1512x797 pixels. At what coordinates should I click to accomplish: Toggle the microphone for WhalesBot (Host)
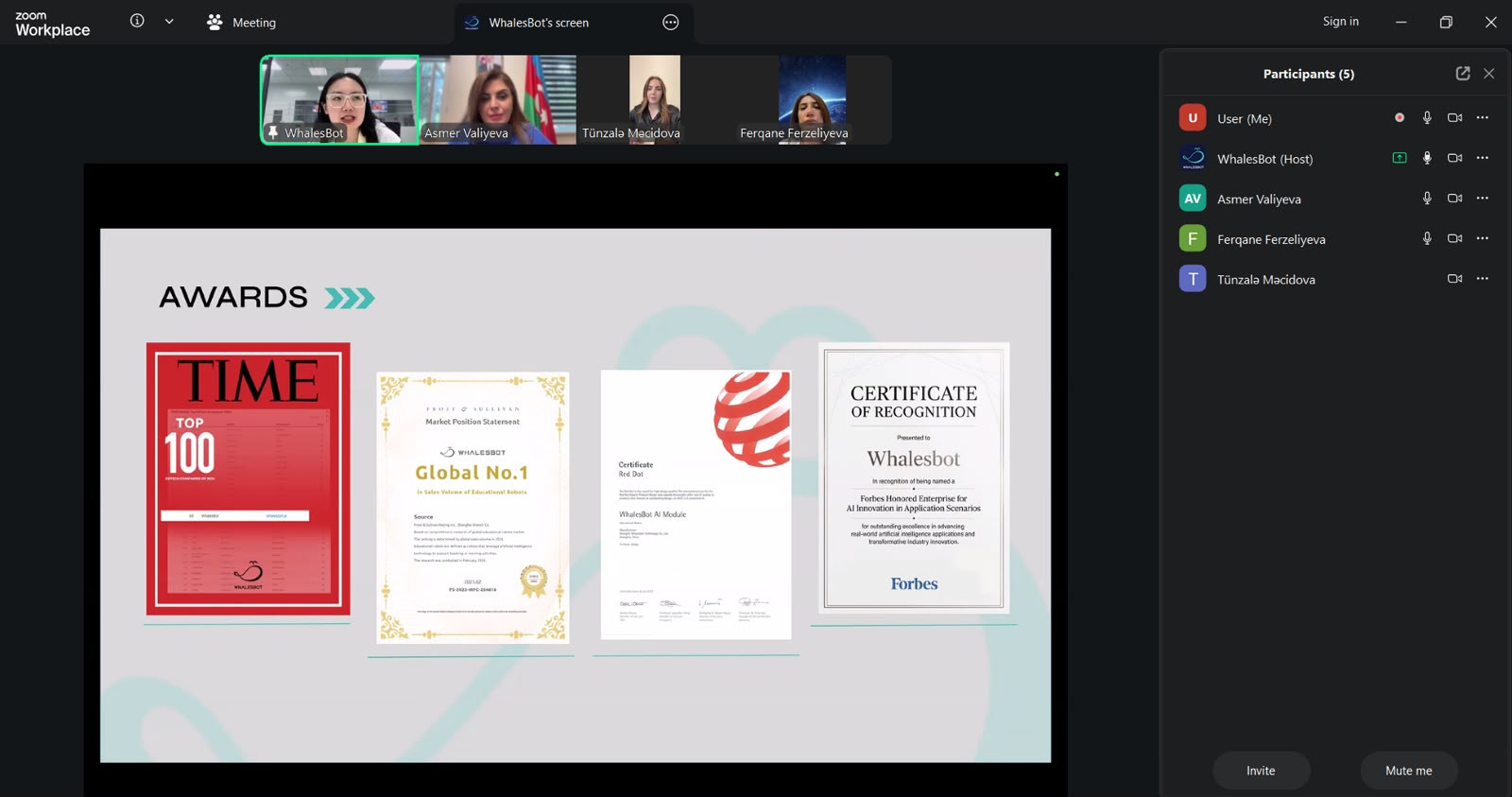click(x=1427, y=158)
